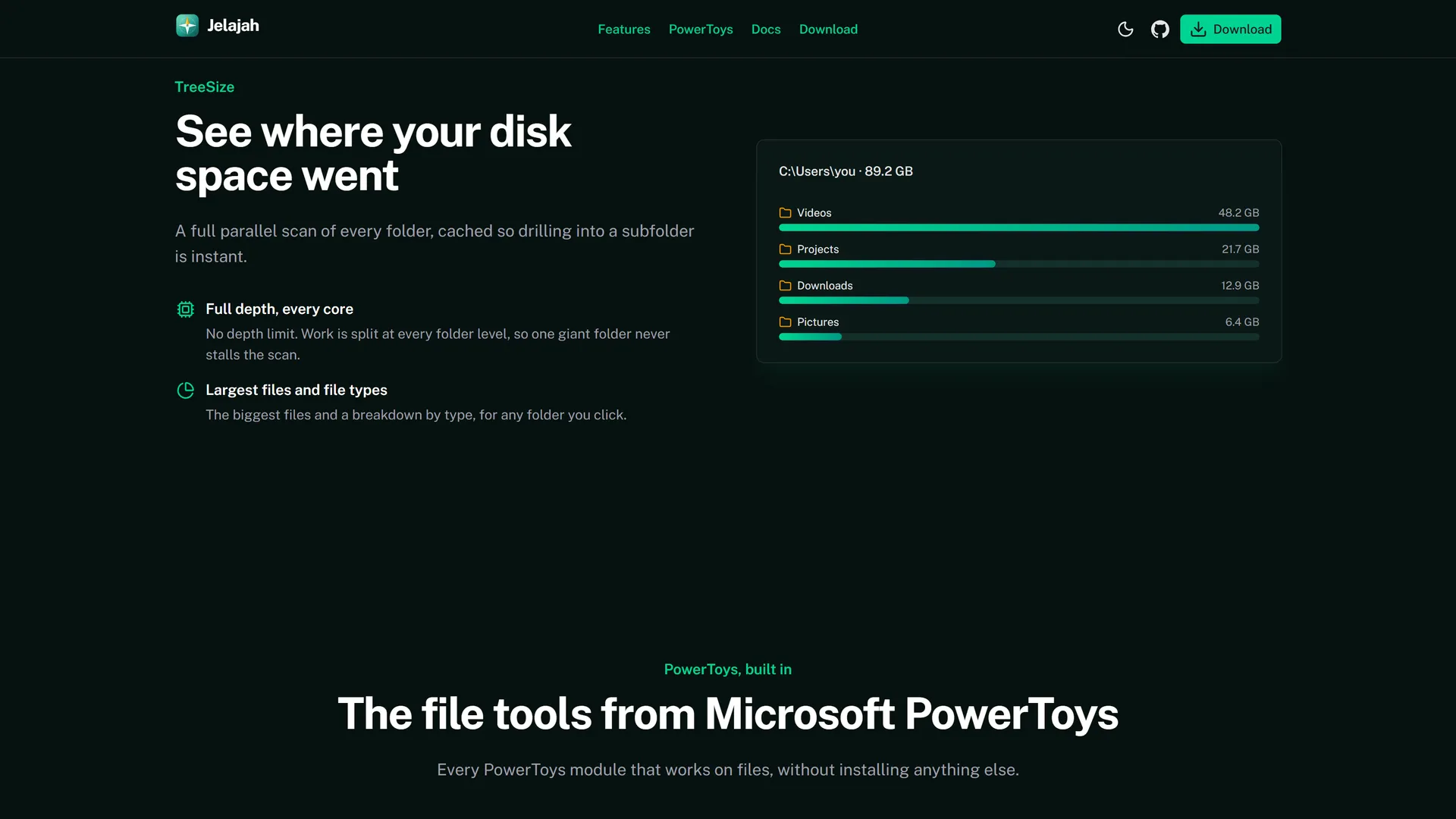Click the Downloads size bar

click(x=1018, y=300)
